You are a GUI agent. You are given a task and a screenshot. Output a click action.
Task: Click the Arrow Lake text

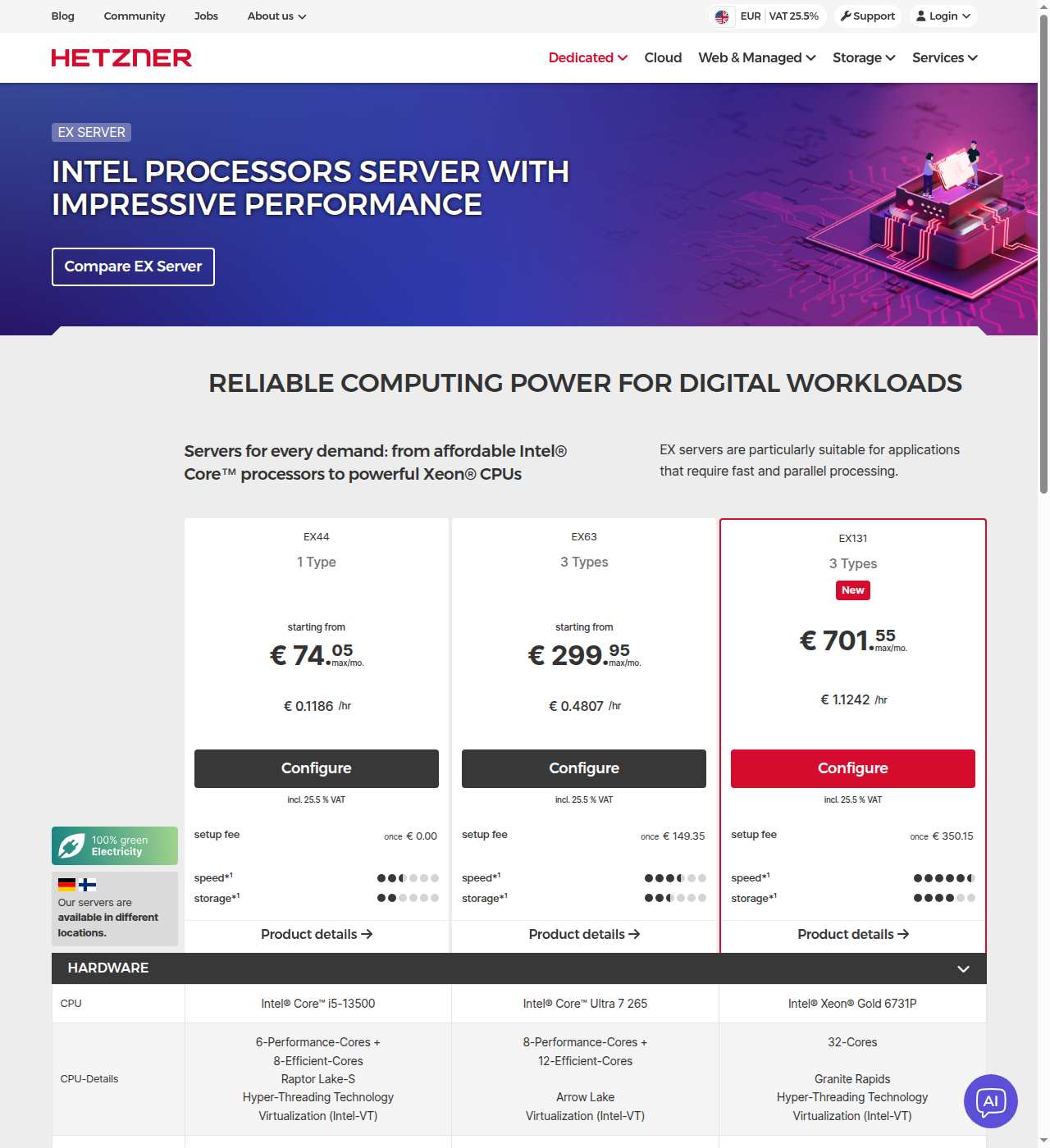585,1097
